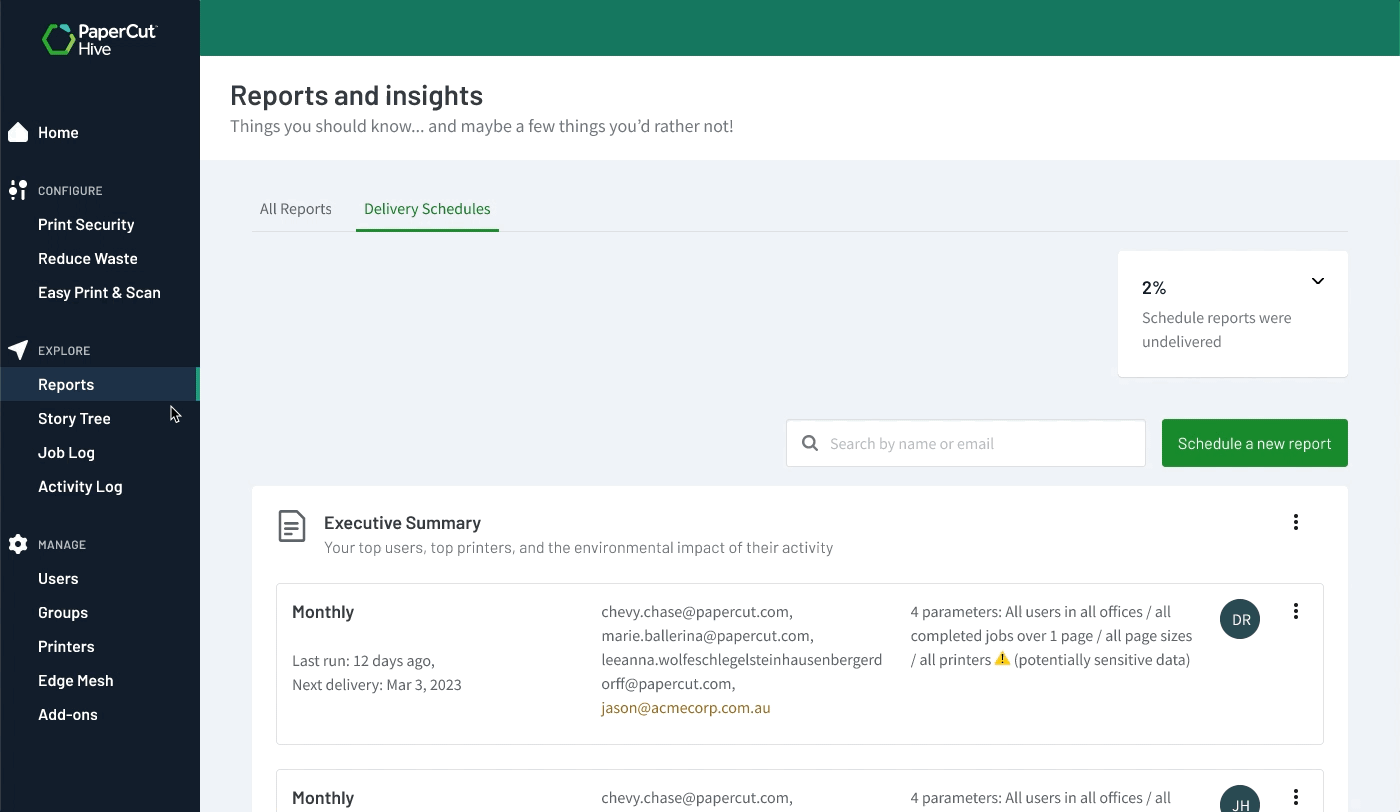Select Printers under Manage
The image size is (1400, 812).
(x=66, y=646)
